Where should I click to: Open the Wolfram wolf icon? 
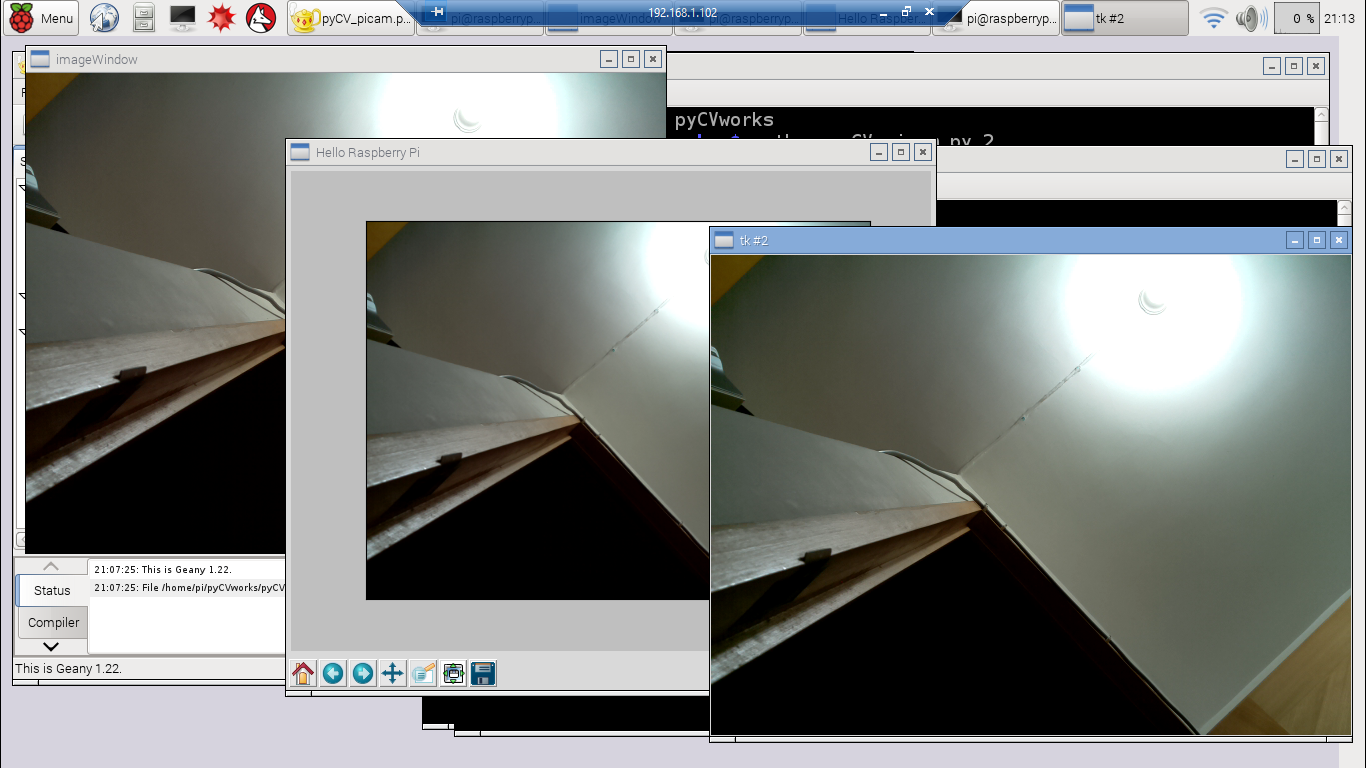[261, 18]
